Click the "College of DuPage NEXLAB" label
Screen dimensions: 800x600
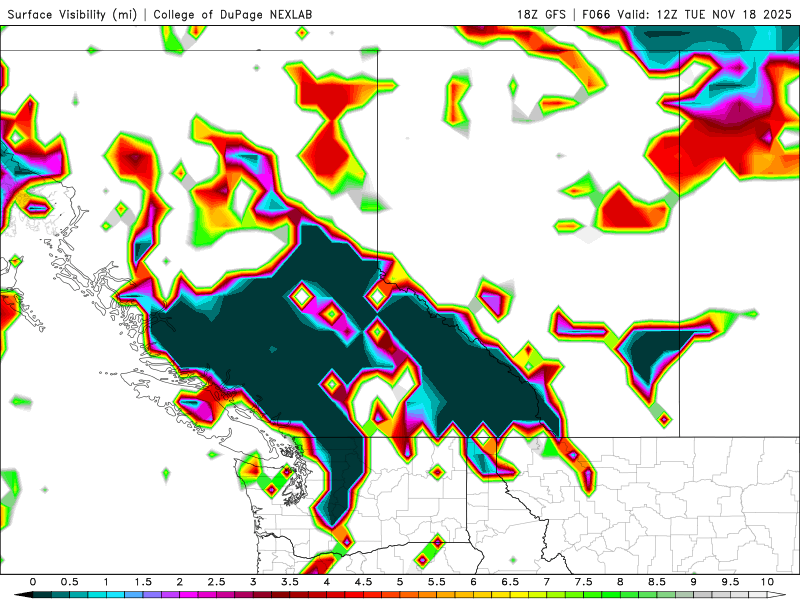233,14
